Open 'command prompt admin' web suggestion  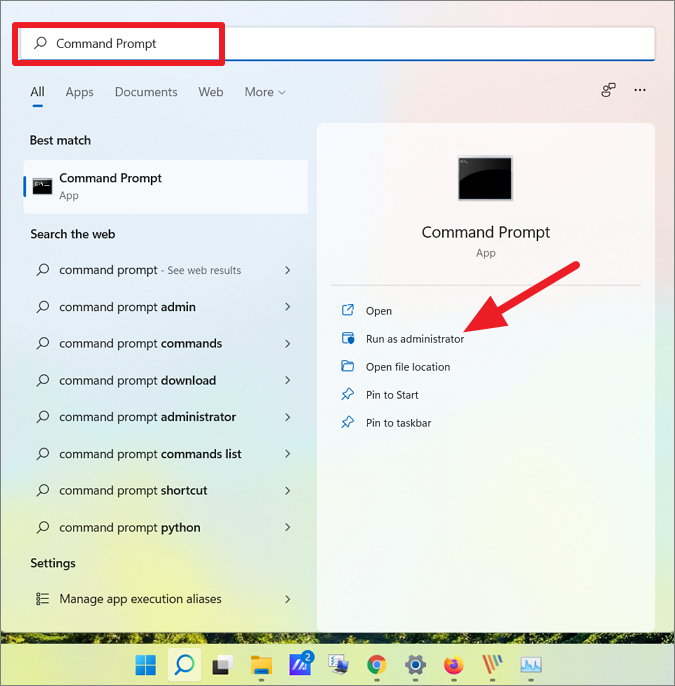[x=164, y=307]
